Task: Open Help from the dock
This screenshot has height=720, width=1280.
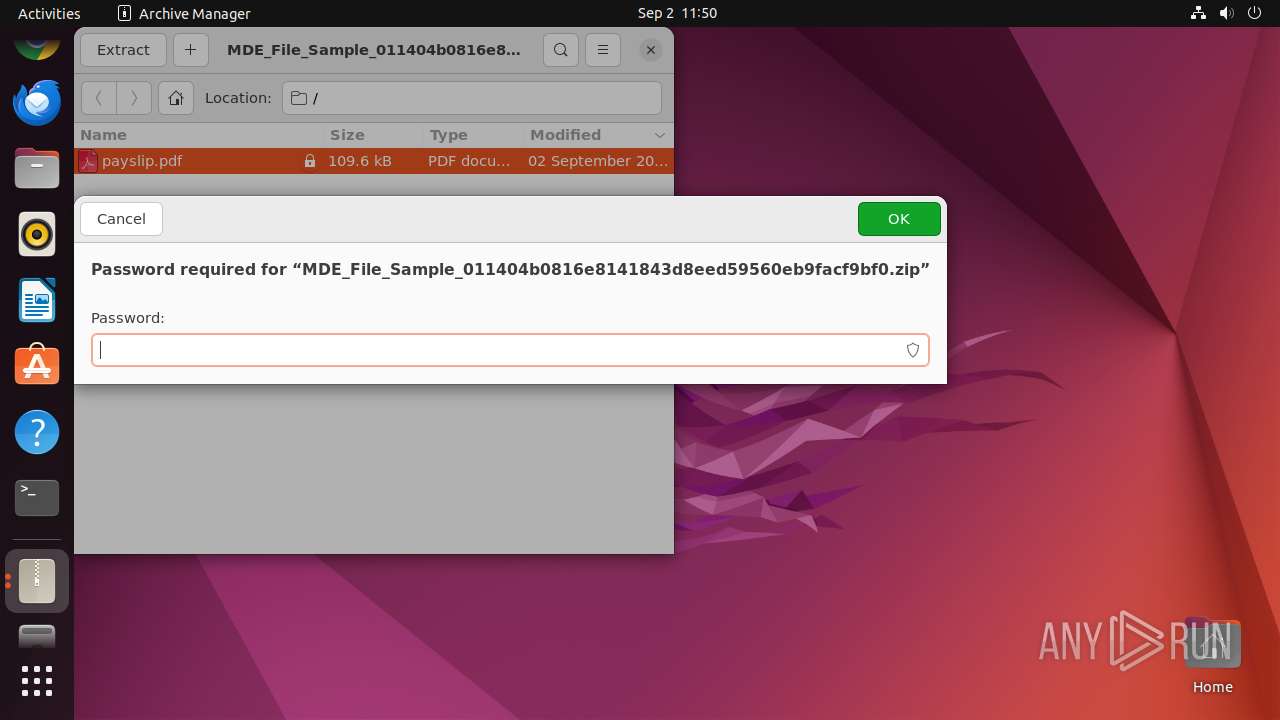Action: tap(37, 432)
